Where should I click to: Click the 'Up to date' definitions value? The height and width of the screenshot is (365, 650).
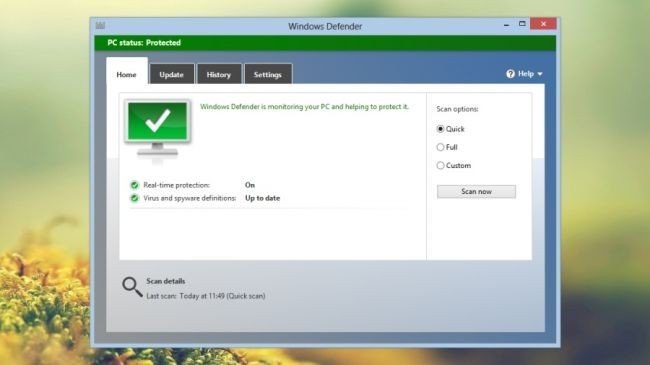click(262, 198)
